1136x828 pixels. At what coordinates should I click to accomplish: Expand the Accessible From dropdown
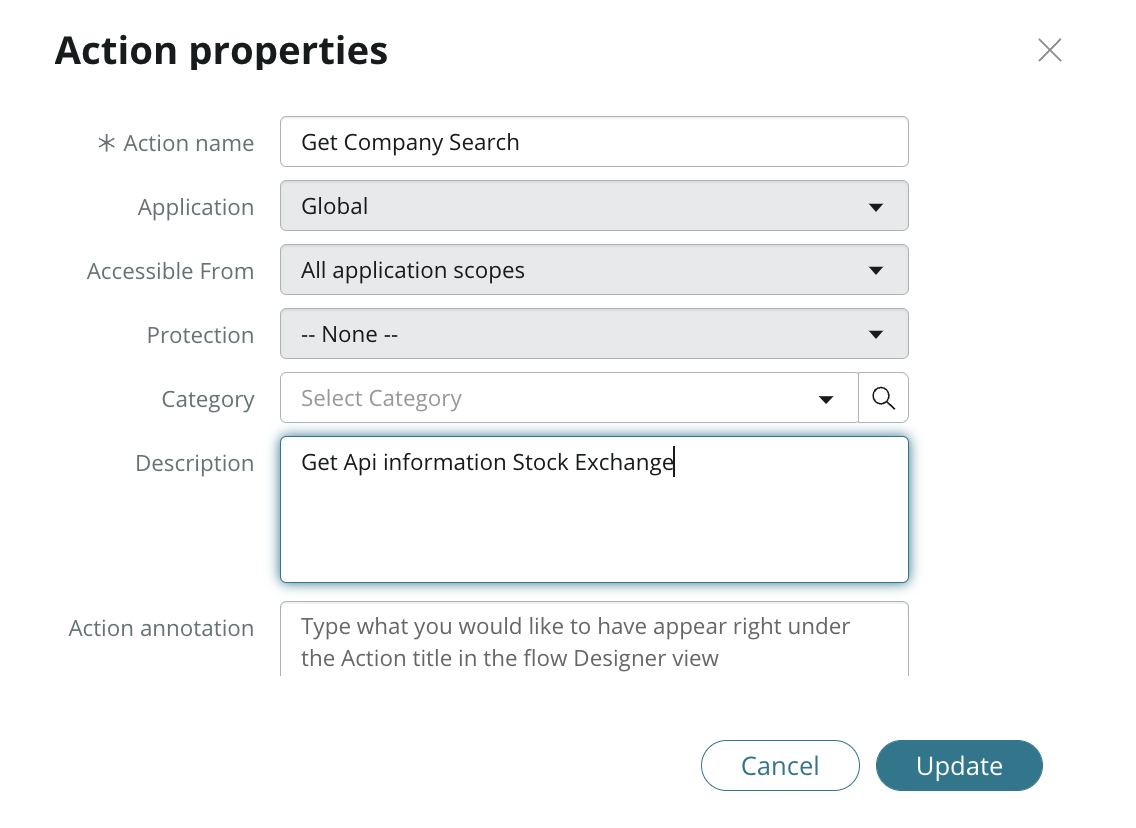point(594,270)
